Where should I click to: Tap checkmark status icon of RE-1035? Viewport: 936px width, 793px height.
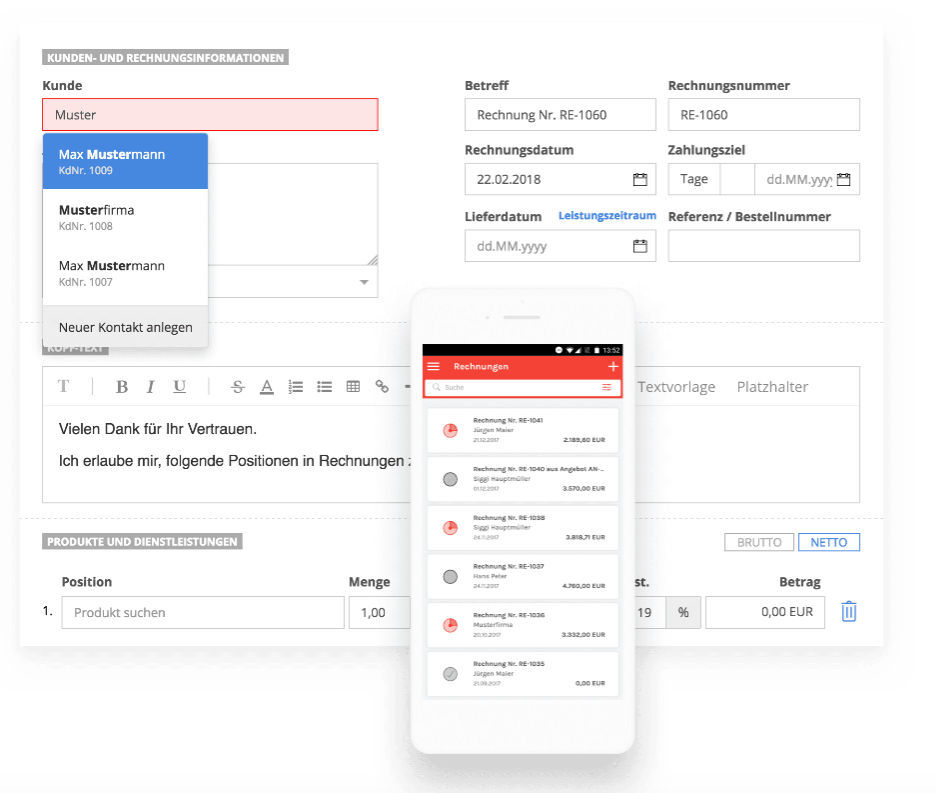450,674
